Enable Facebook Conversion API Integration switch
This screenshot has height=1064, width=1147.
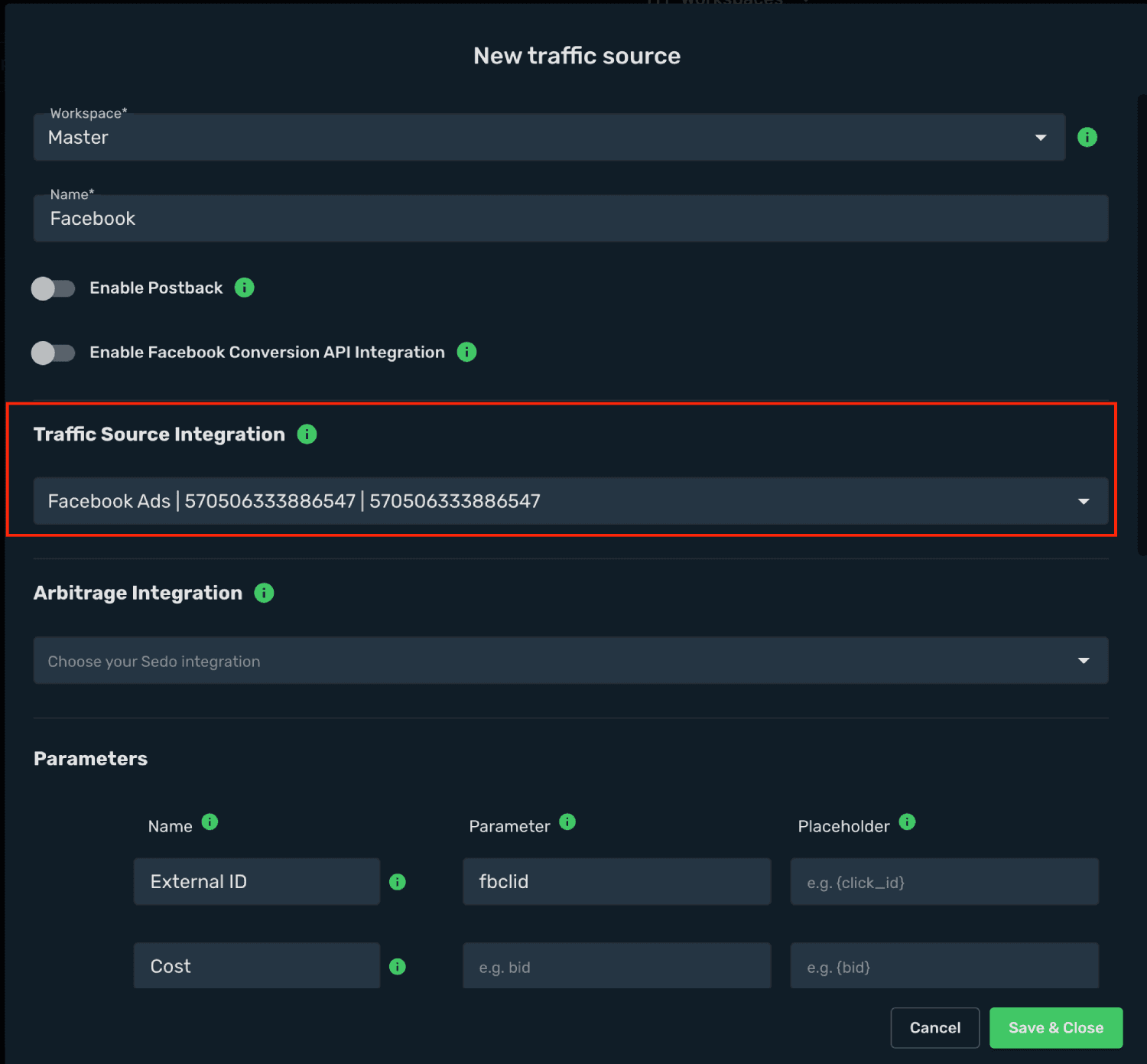[x=53, y=353]
